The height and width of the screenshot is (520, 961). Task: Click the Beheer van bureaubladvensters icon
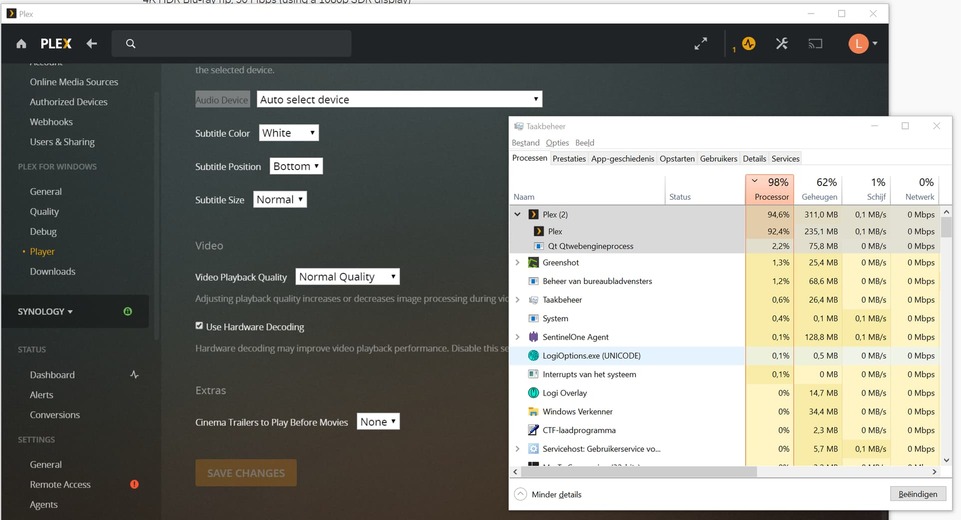pos(533,281)
